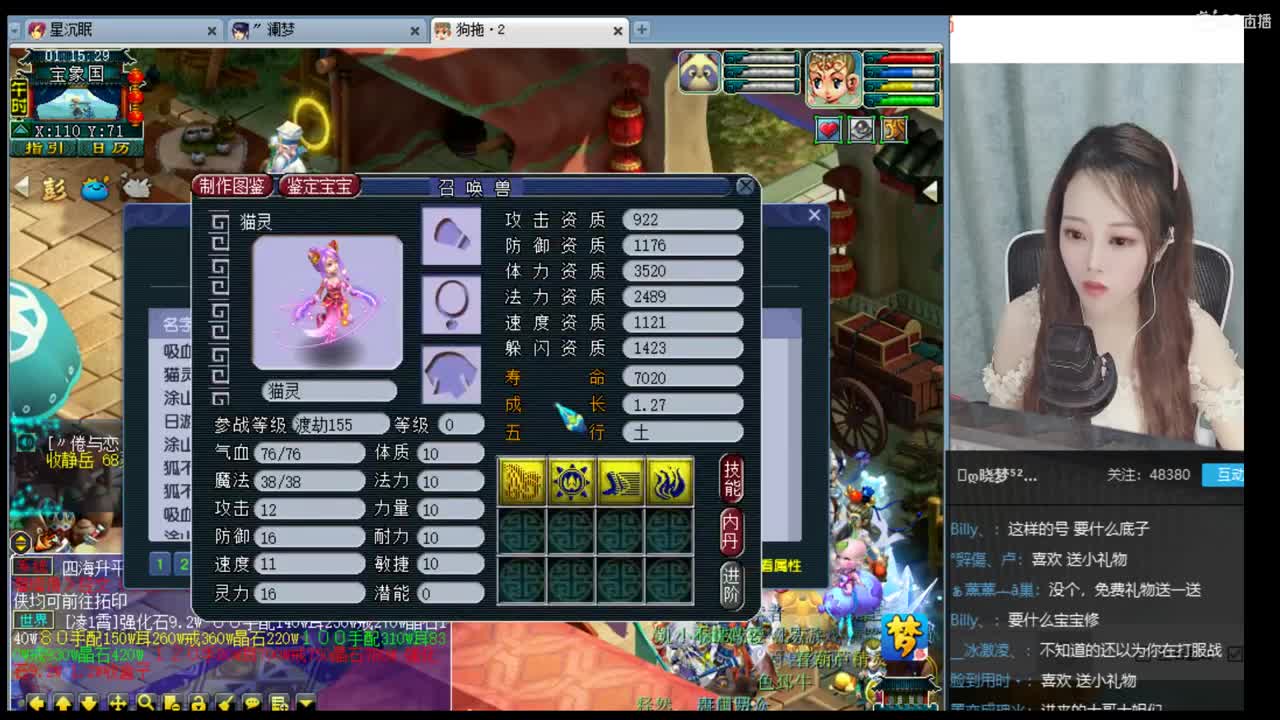This screenshot has width=1280, height=720.
Task: Click the 寿命 value 7020
Action: 682,378
